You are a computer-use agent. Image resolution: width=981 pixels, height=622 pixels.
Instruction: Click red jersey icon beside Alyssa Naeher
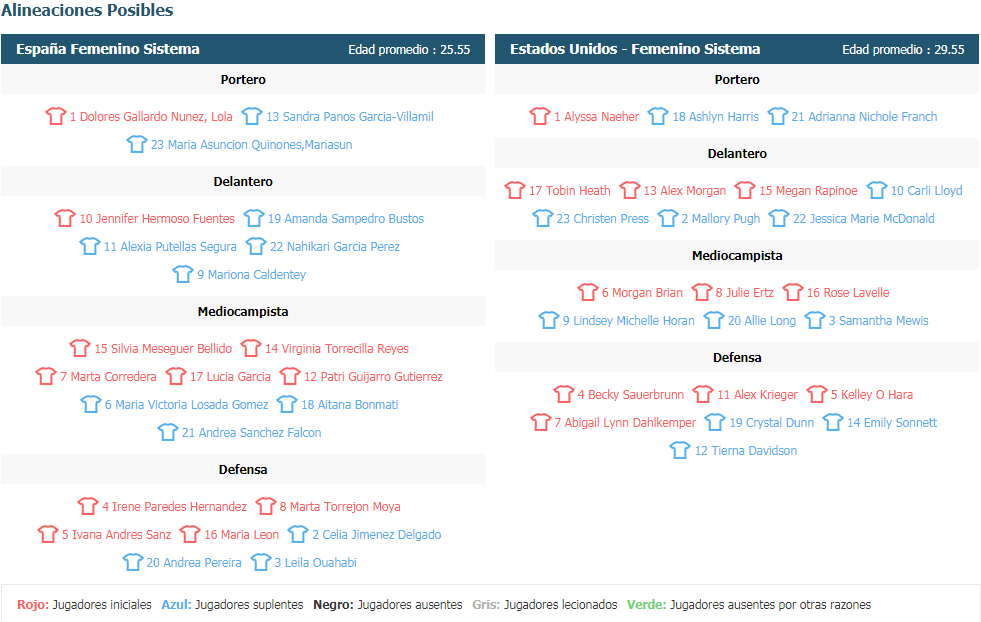pos(539,116)
